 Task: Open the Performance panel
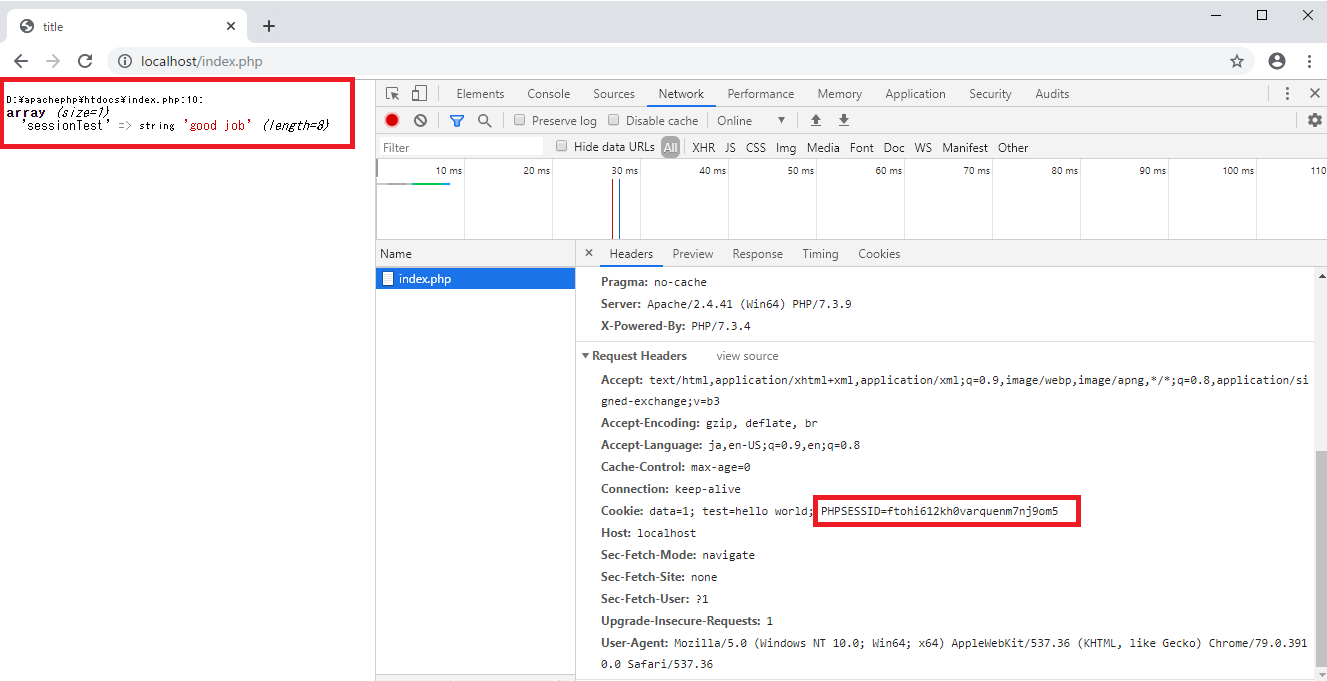761,94
